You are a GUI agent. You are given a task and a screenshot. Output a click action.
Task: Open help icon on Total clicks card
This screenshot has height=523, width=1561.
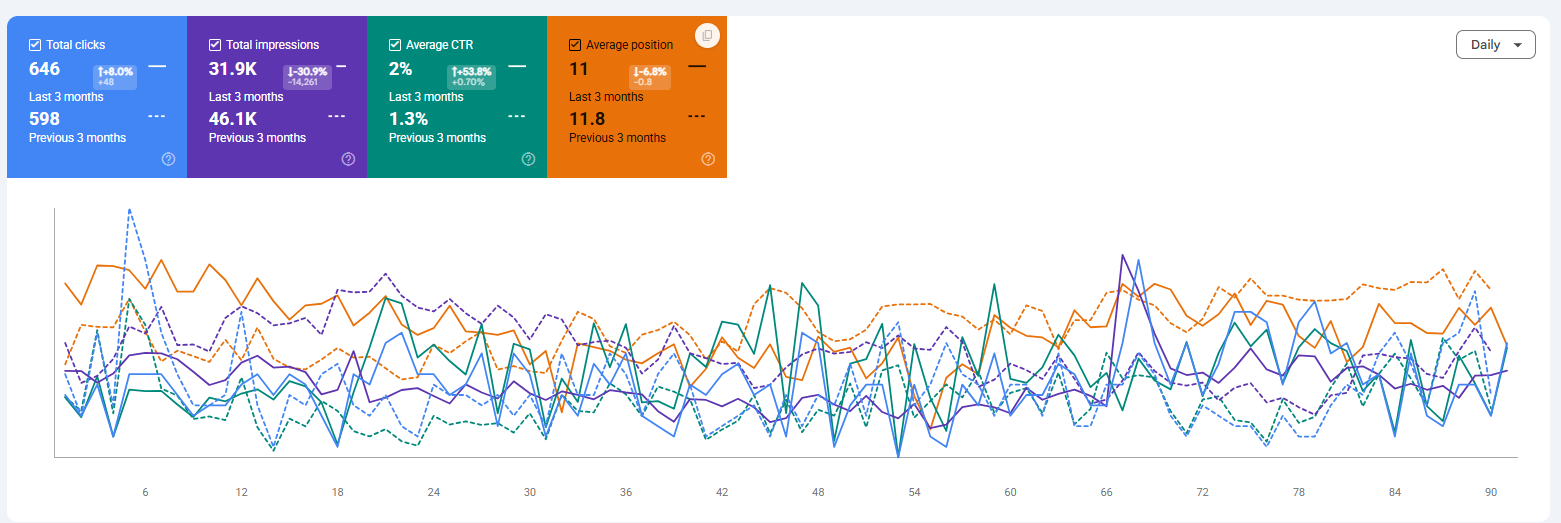(x=168, y=159)
